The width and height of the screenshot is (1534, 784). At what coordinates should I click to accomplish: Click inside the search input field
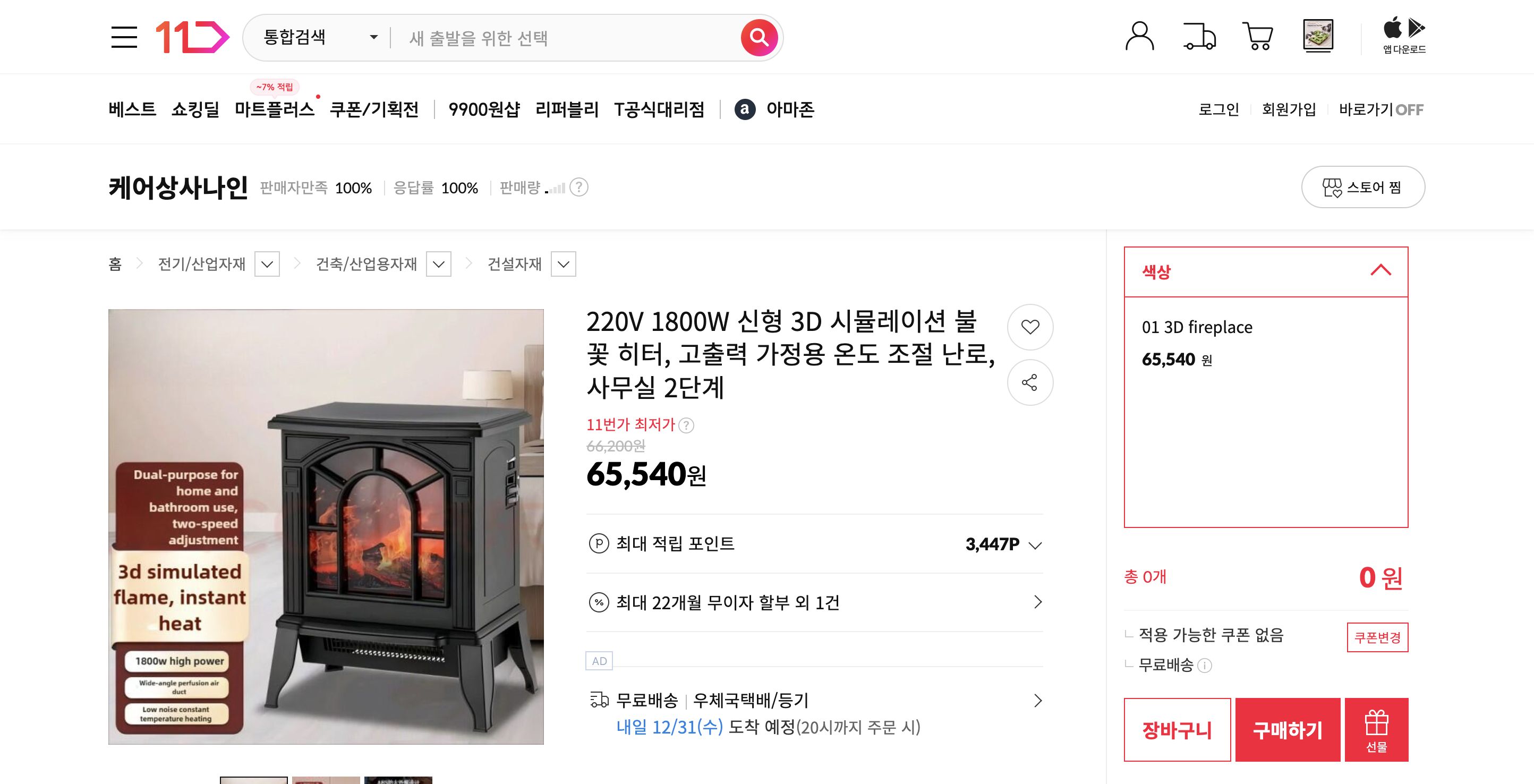(536, 38)
